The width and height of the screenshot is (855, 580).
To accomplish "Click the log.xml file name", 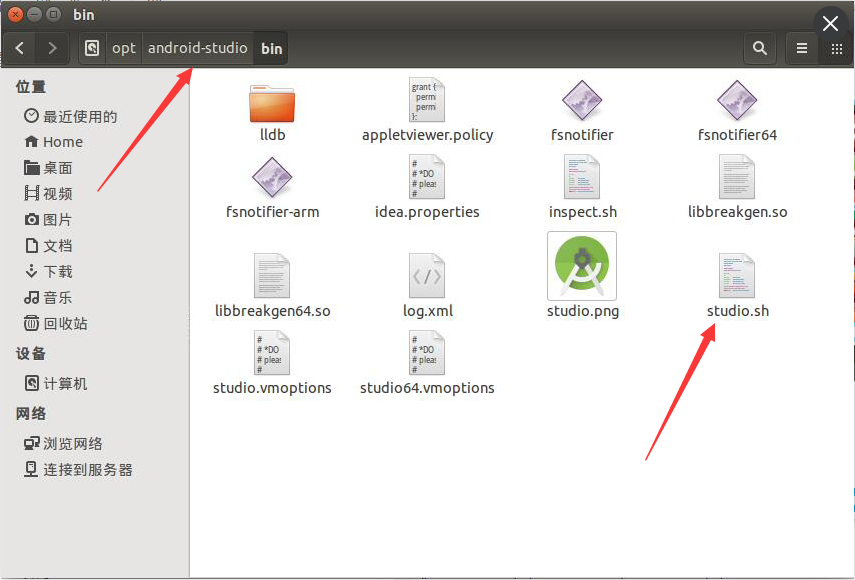I will (x=428, y=311).
